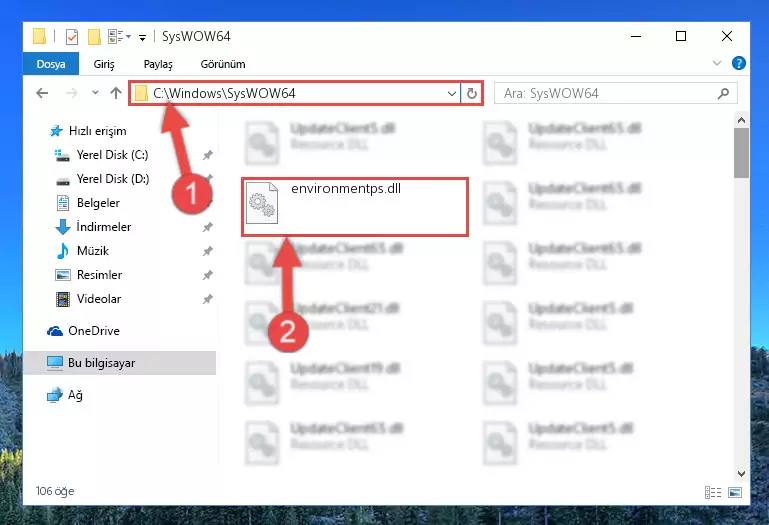This screenshot has height=525, width=769.
Task: Click the address bar path C:\Windows\SysWOW64
Action: (224, 93)
